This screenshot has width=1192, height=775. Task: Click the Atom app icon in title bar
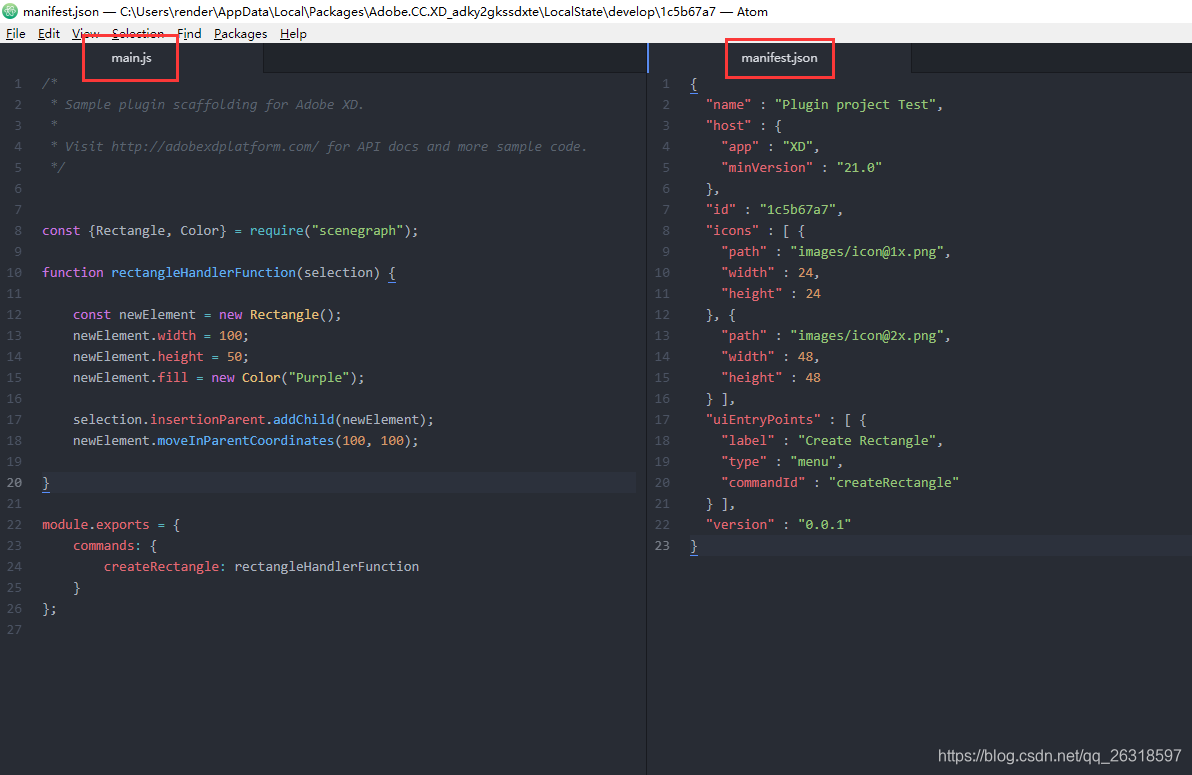[x=10, y=11]
